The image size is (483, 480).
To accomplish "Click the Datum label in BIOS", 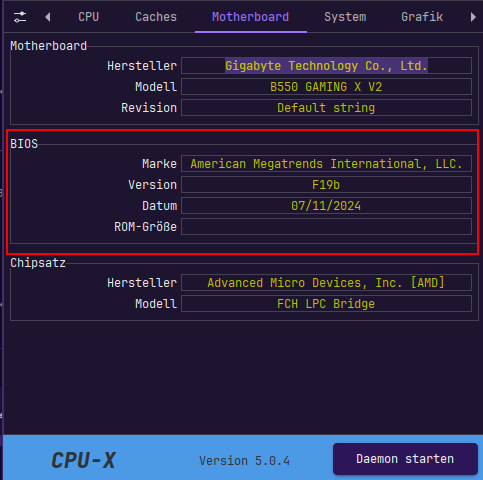I will coord(159,206).
